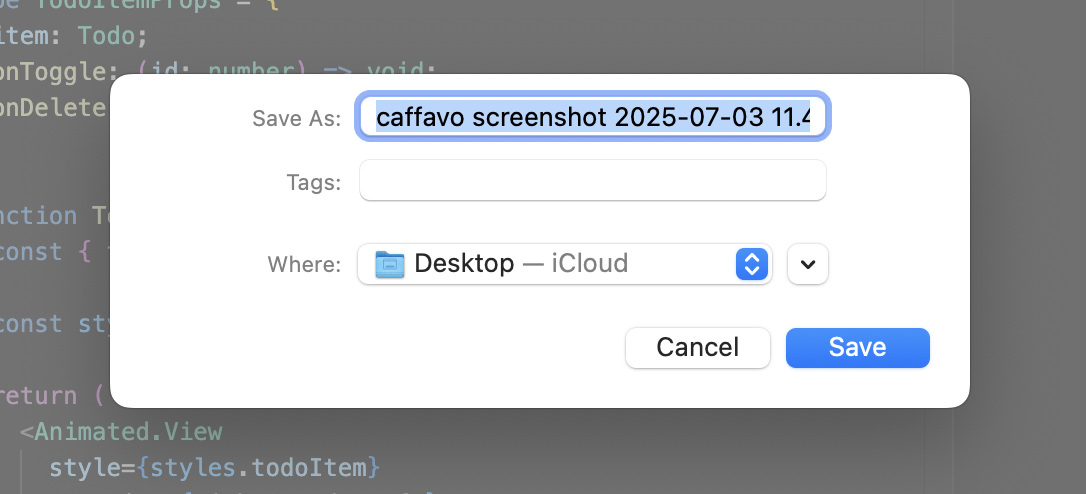Click the Desktop folder icon in Where selector
Viewport: 1086px width, 494px height.
click(389, 264)
